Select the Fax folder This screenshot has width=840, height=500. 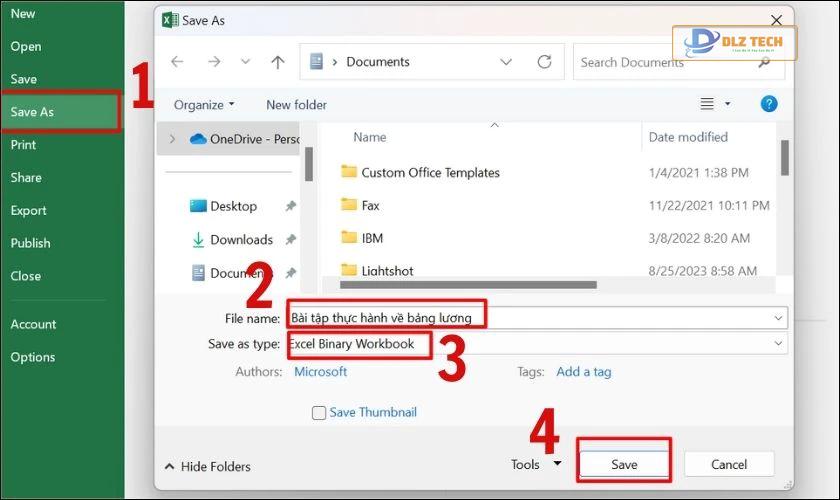[x=370, y=206]
